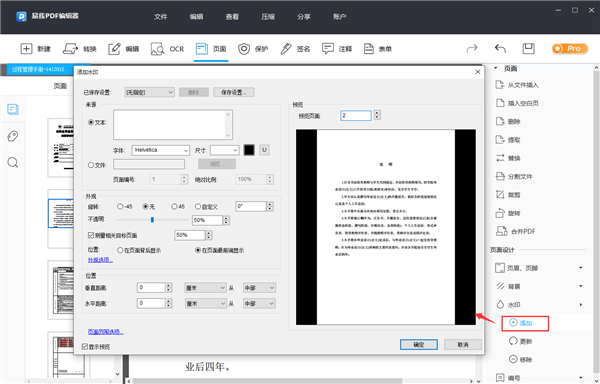Click the preview page number field
This screenshot has width=600, height=384.
[356, 116]
